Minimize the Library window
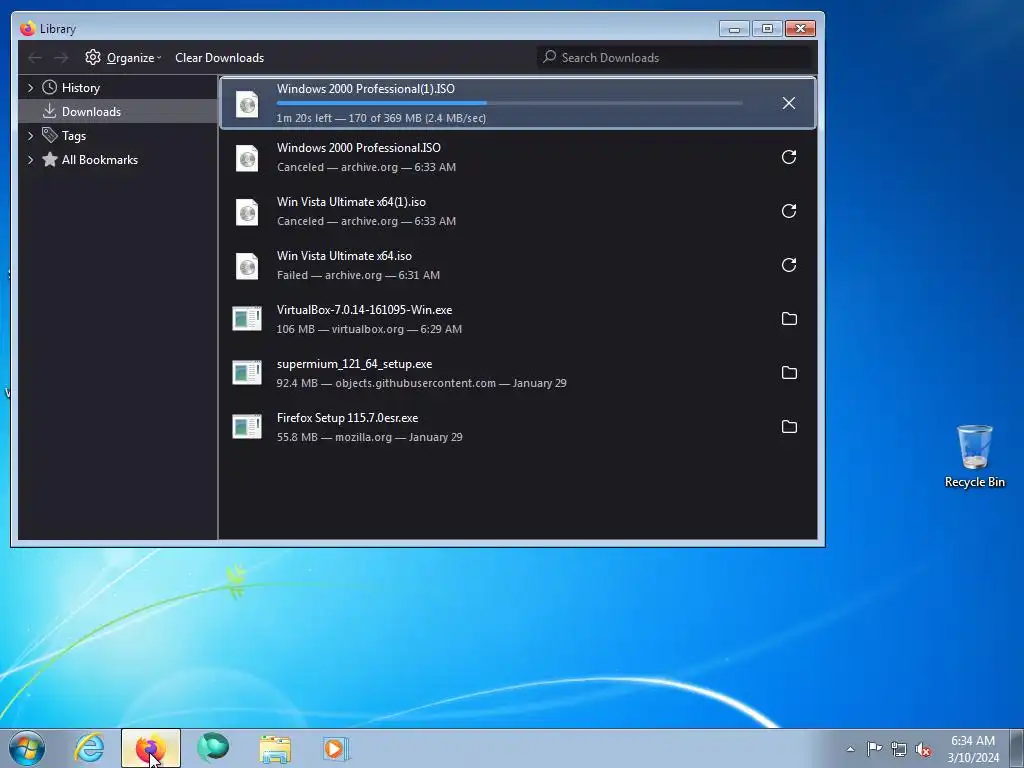The width and height of the screenshot is (1024, 768). pos(734,29)
